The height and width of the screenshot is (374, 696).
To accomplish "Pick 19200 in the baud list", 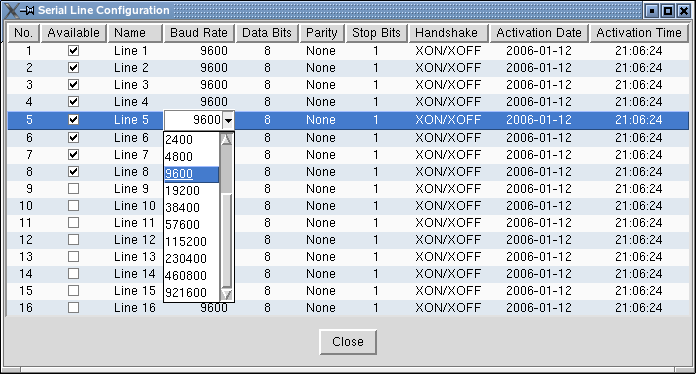I will pyautogui.click(x=191, y=191).
